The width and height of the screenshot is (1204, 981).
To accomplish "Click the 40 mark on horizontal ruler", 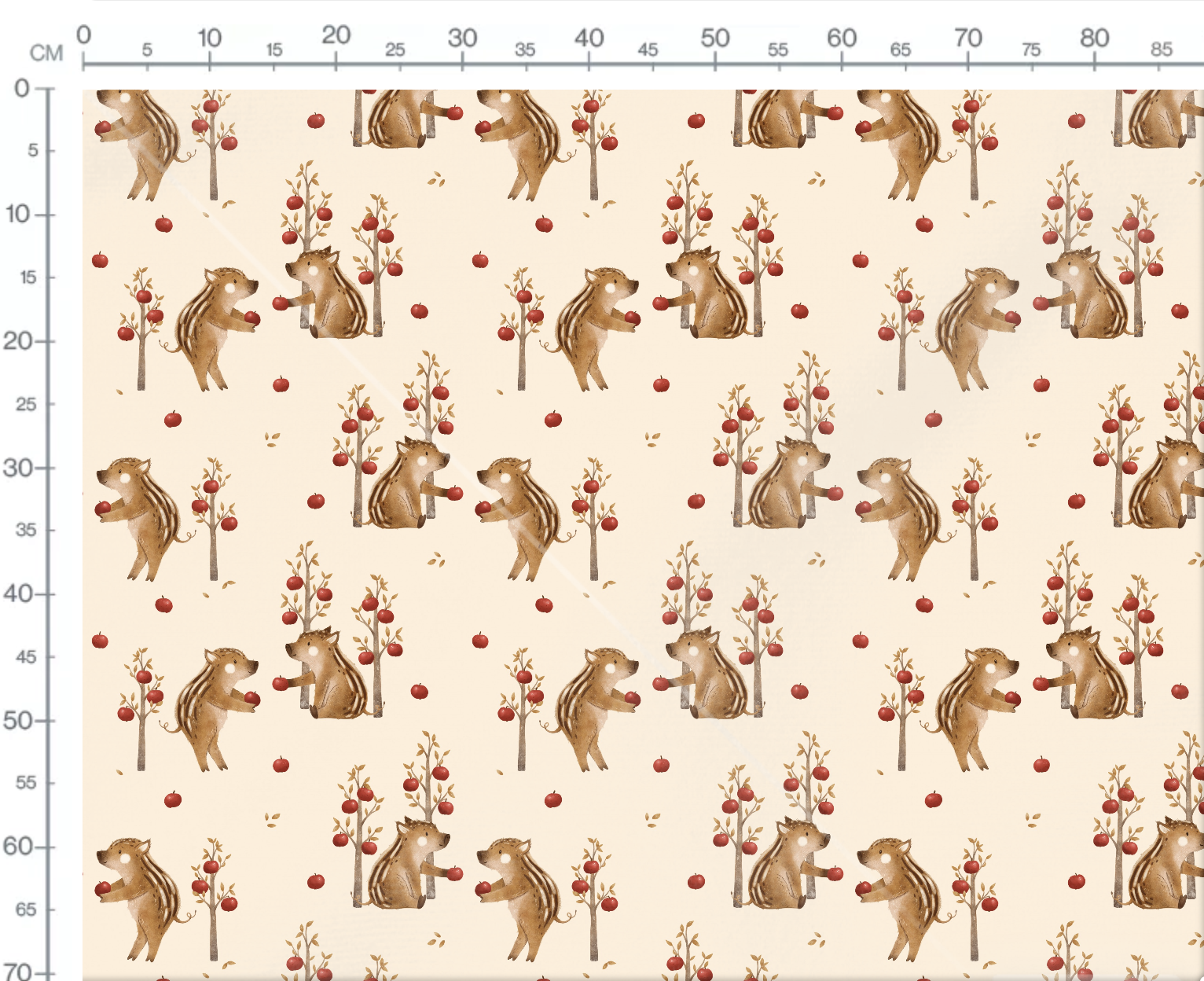I will click(x=589, y=38).
